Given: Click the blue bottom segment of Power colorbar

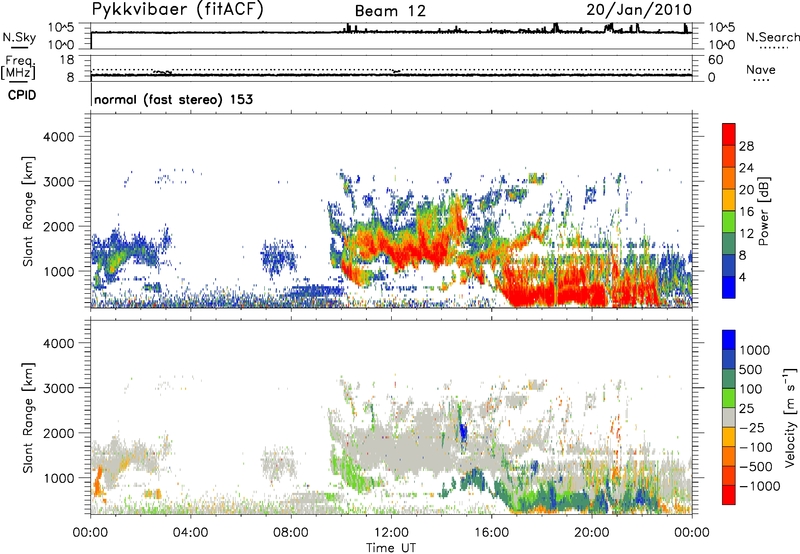Looking at the screenshot, I should 729,287.
